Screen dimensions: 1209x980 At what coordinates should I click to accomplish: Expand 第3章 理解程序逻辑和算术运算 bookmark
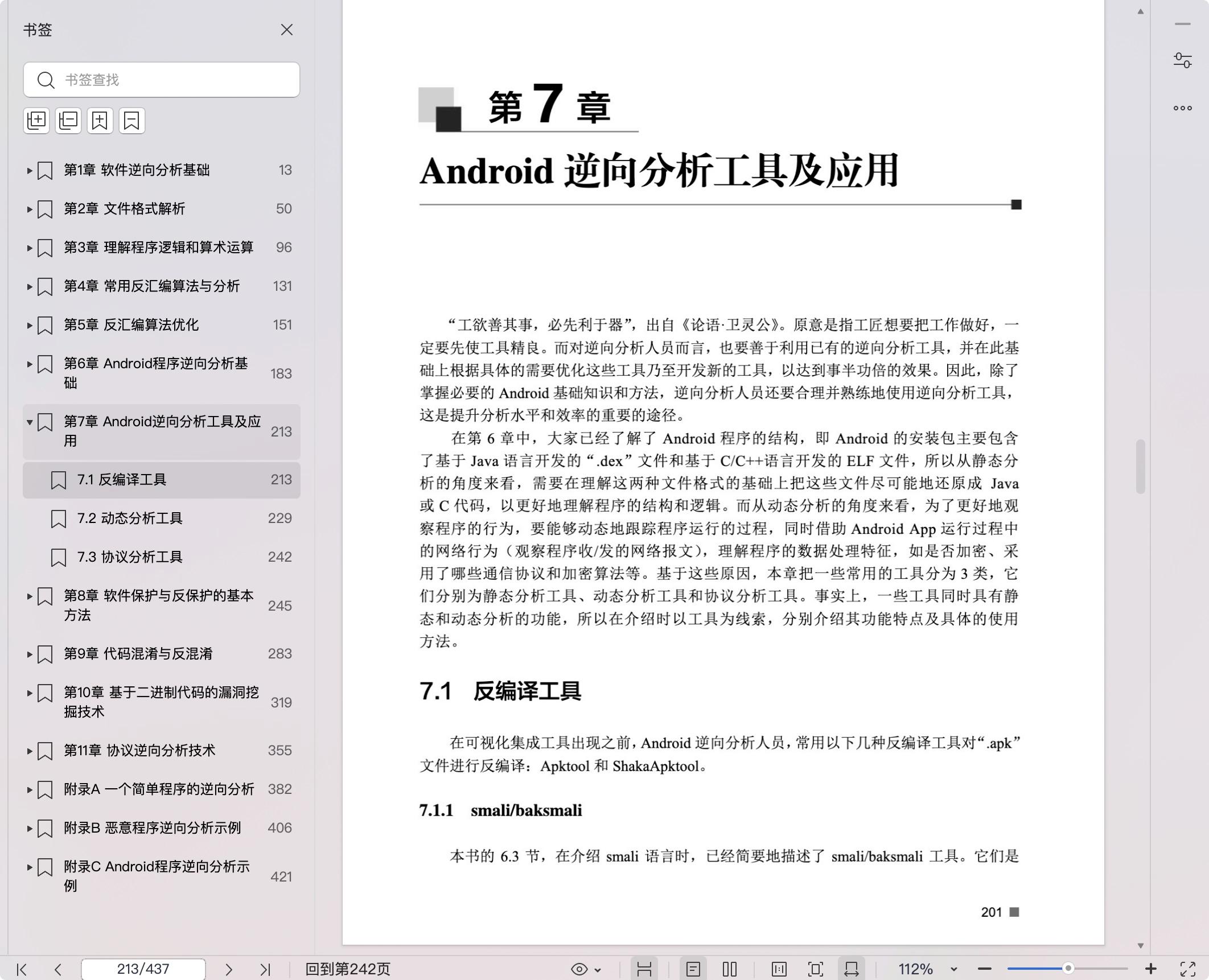pos(29,248)
